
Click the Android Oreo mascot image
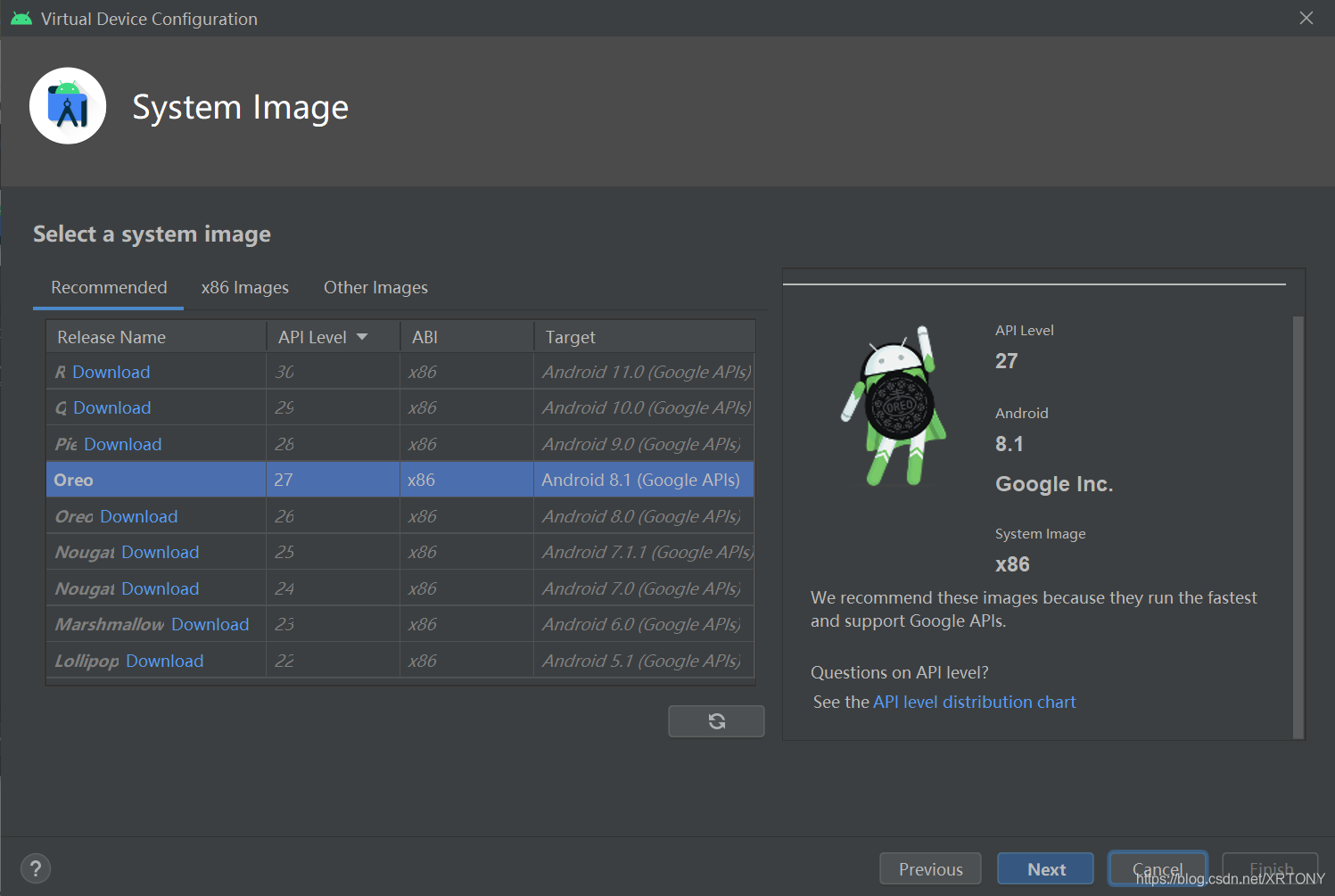click(892, 407)
